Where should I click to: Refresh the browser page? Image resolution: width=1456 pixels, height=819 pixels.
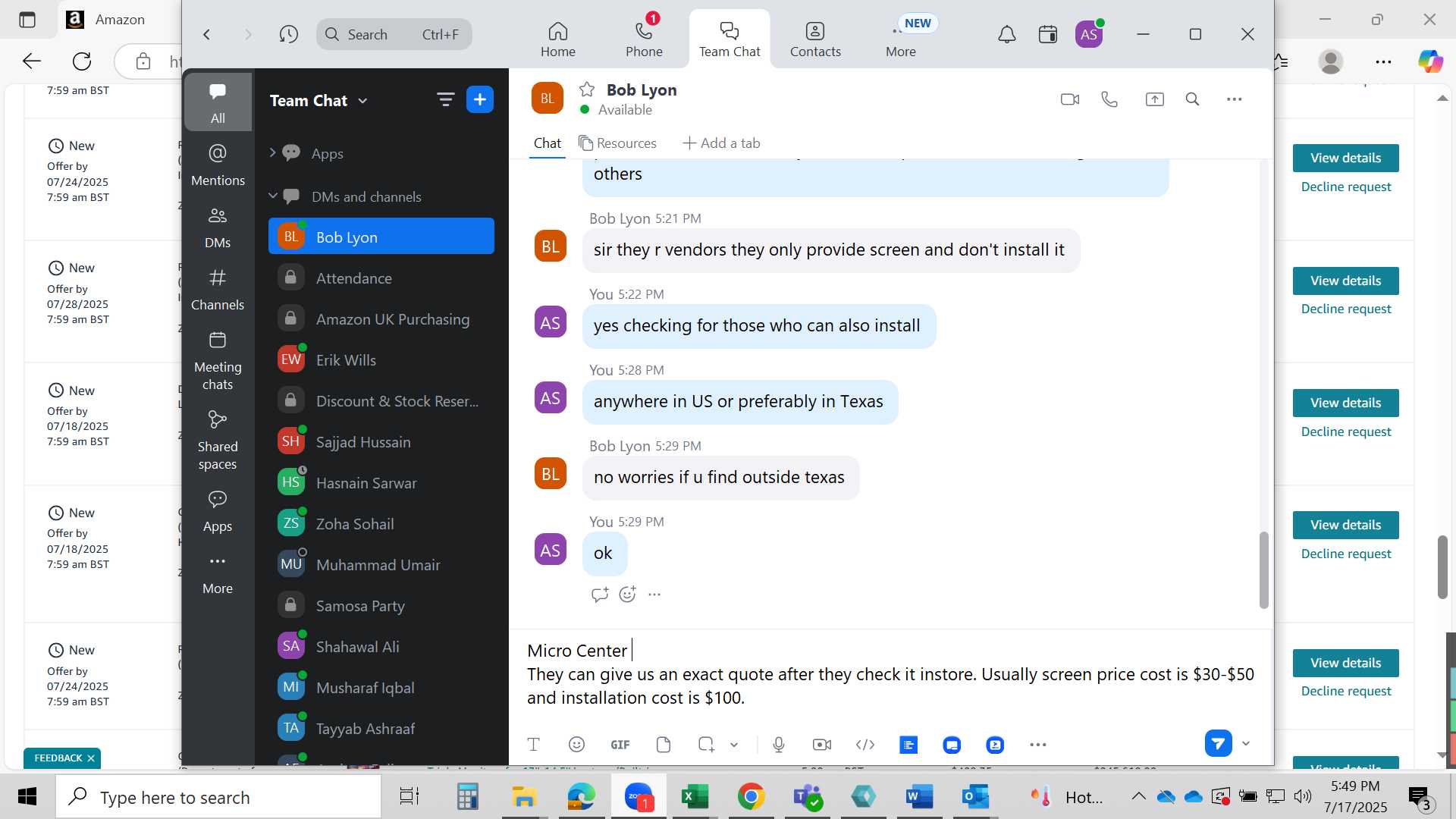(82, 61)
